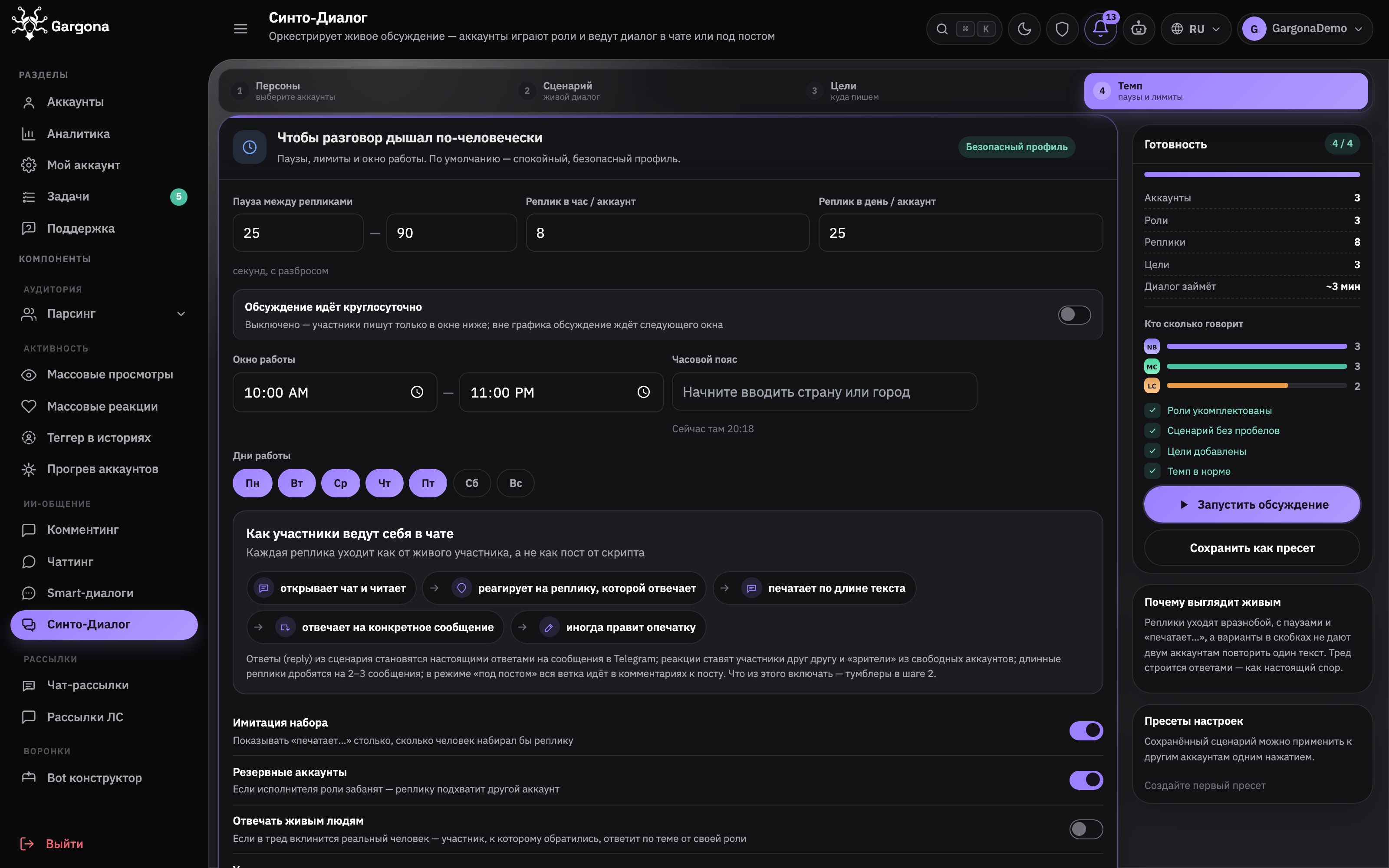Click the Реплик в час / аккаунт field
Viewport: 1389px width, 868px height.
click(x=668, y=233)
